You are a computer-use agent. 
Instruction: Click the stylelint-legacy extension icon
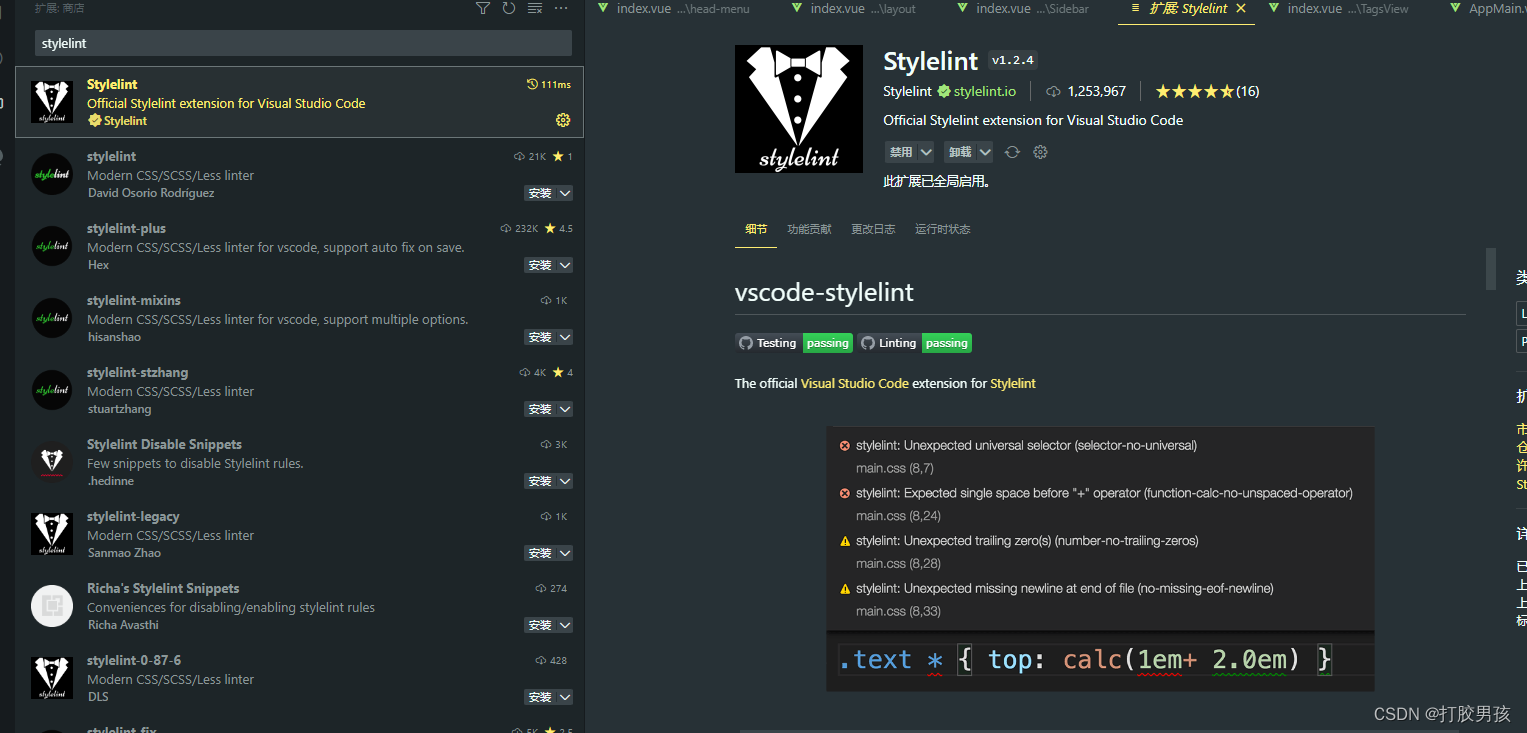52,534
